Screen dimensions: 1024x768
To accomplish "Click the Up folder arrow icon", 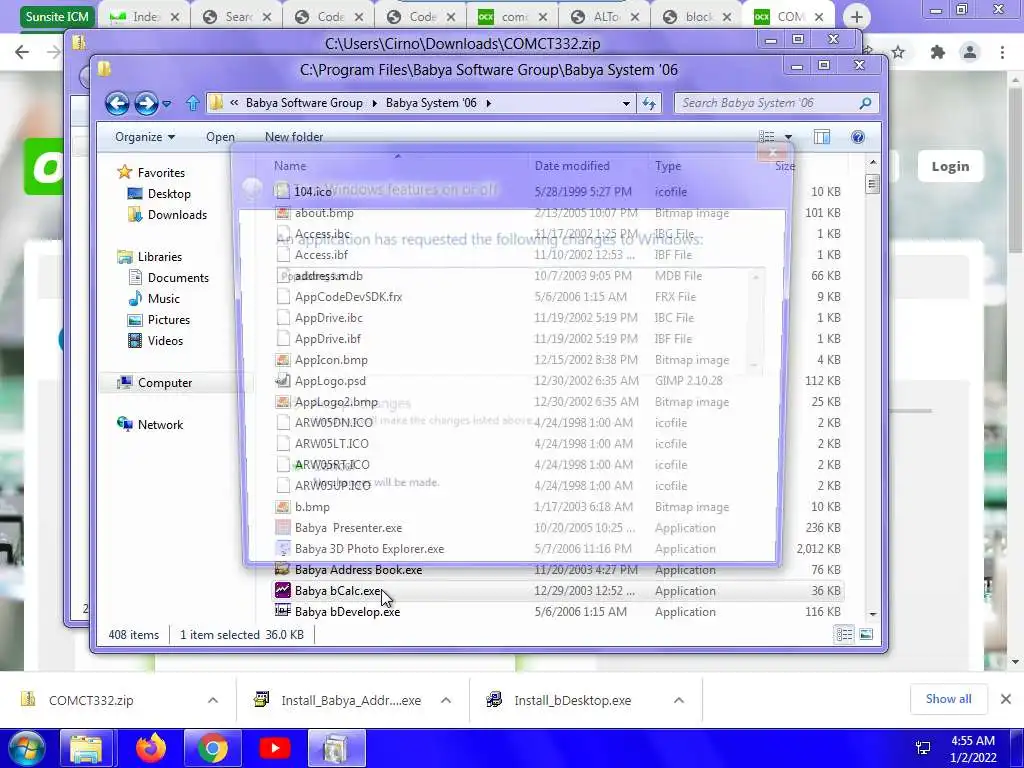I will (193, 103).
